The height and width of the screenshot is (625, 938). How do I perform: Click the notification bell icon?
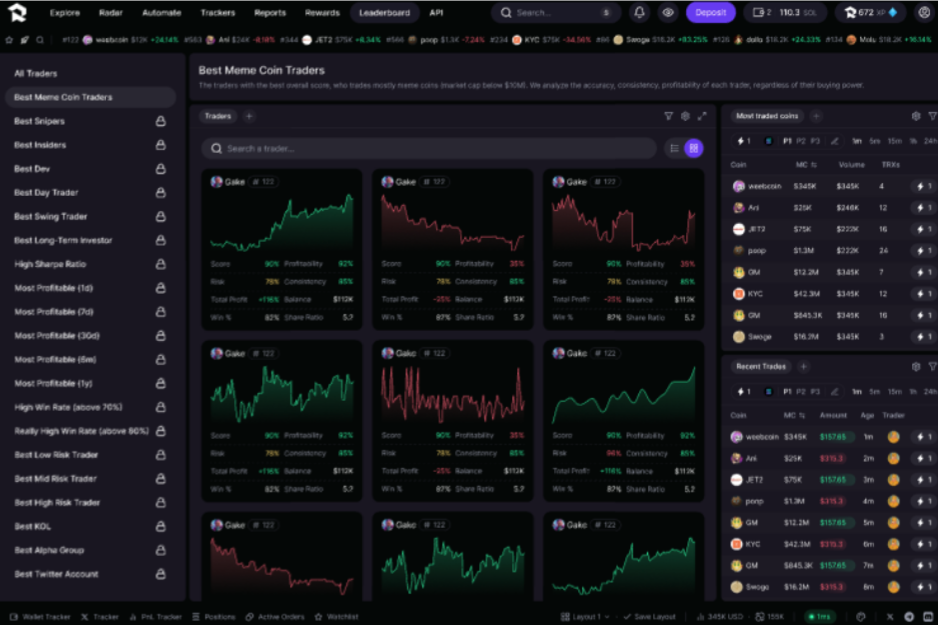(x=640, y=13)
